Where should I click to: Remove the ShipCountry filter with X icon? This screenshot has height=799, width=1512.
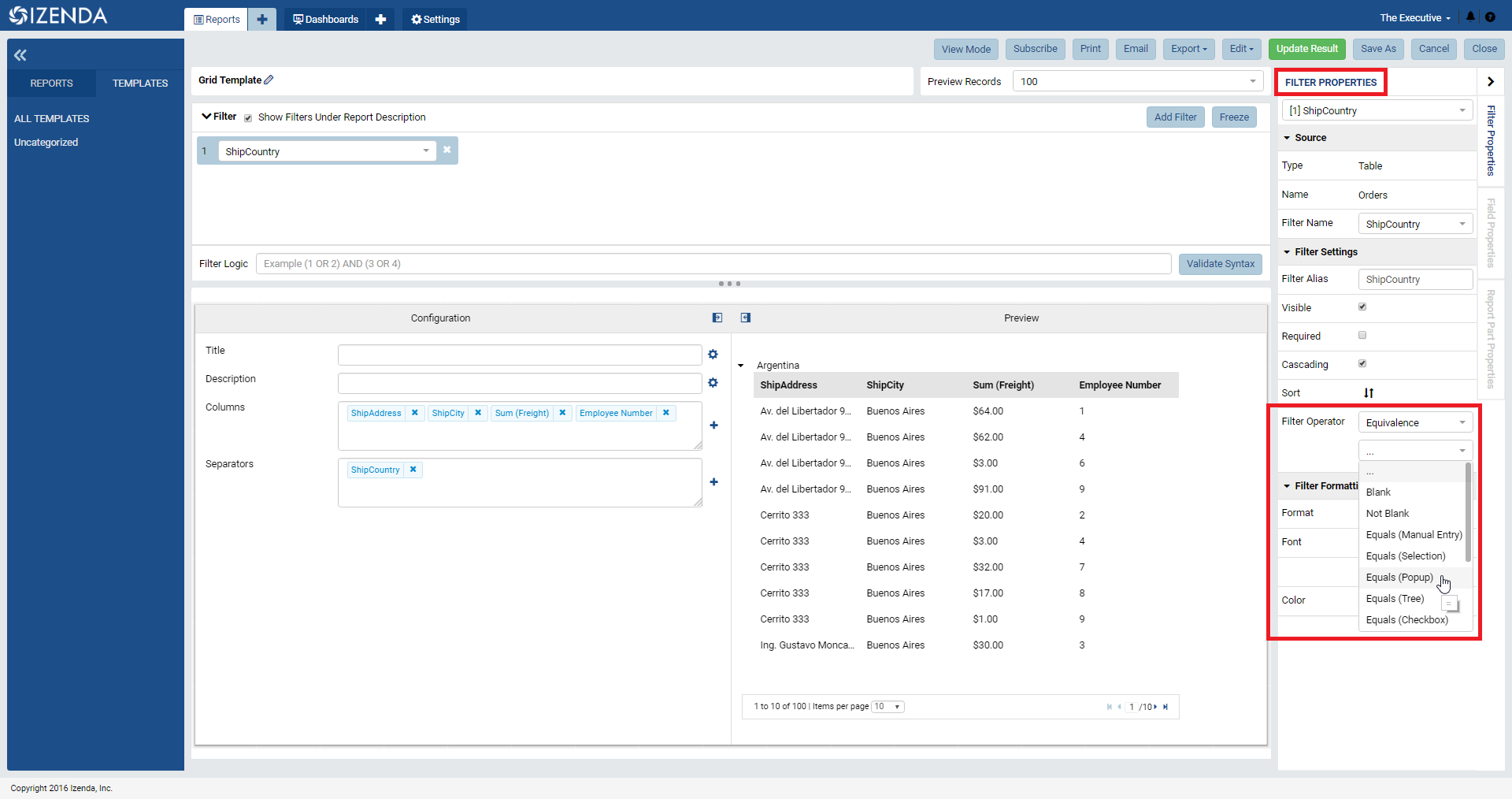447,150
